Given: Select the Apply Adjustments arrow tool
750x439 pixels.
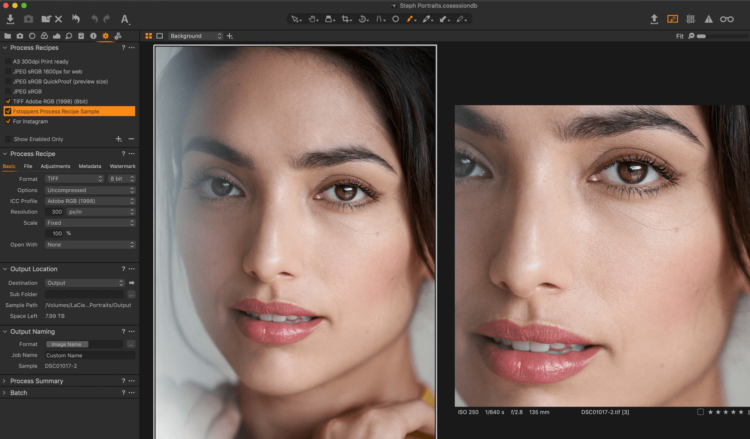Looking at the screenshot, I should [x=444, y=19].
